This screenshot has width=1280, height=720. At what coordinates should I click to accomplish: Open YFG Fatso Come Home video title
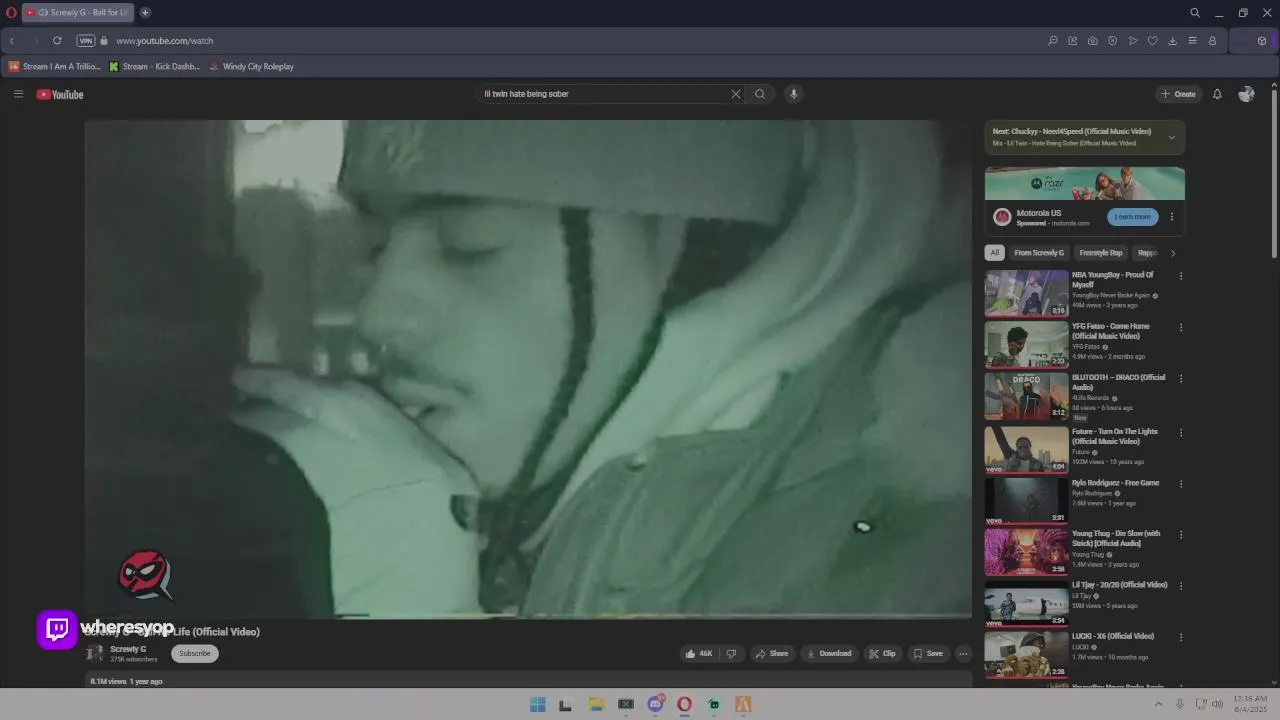1111,331
